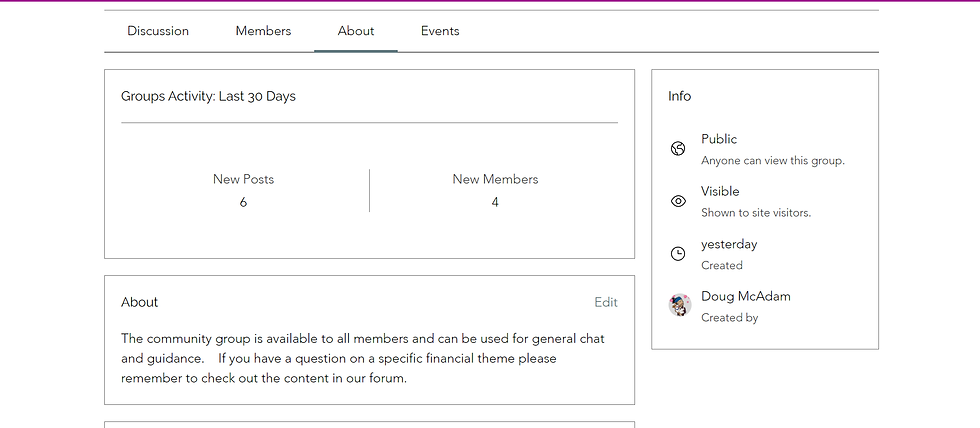This screenshot has height=428, width=980.
Task: Click Doug McAdam's avatar picture
Action: 680,305
